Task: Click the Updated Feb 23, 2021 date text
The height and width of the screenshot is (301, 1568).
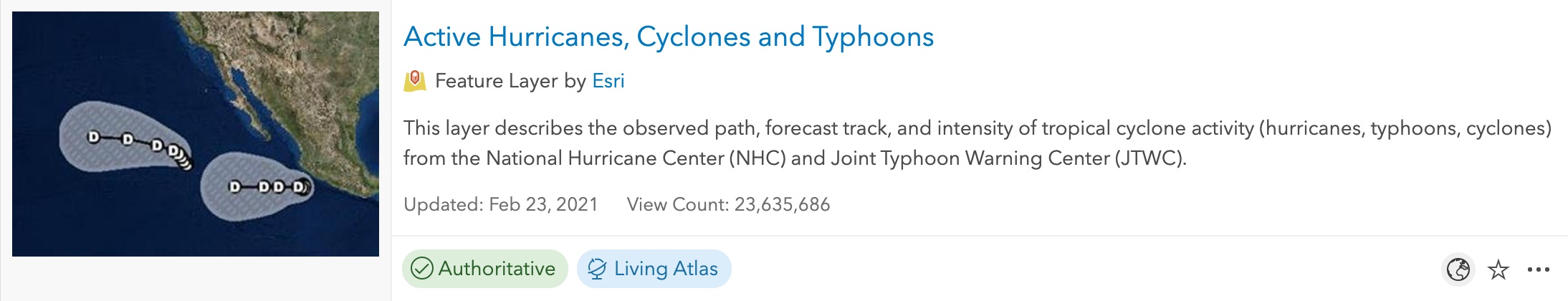Action: [x=500, y=205]
